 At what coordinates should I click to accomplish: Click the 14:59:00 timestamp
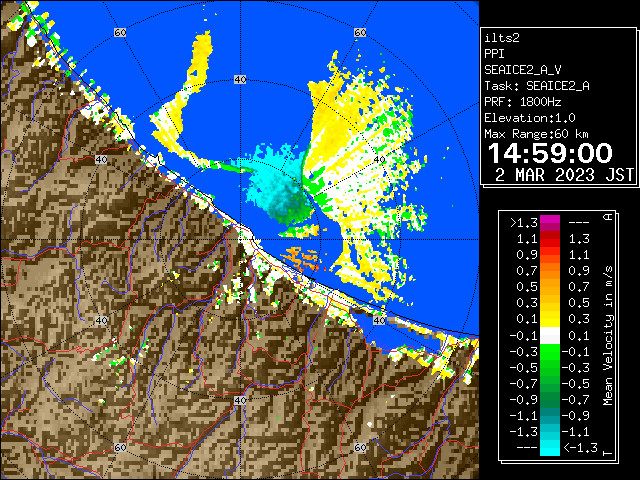[550, 153]
